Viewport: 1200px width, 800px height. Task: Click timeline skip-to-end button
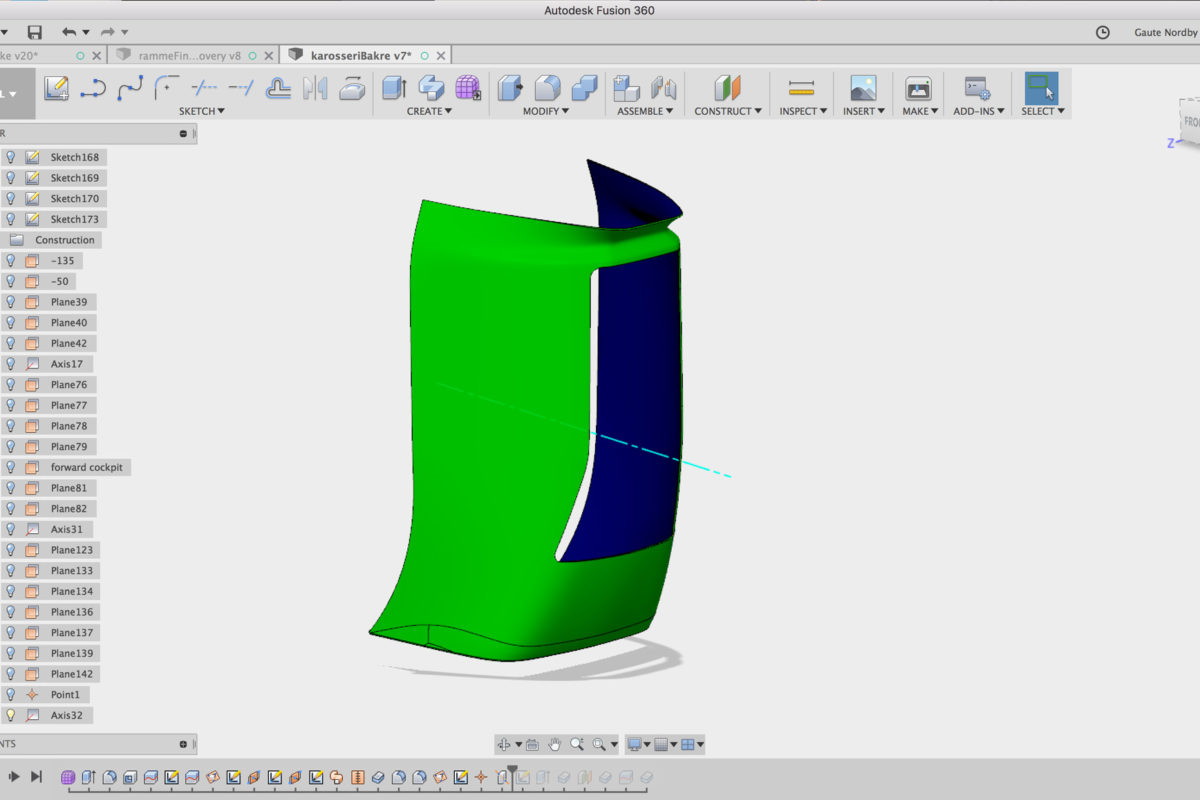pyautogui.click(x=36, y=776)
